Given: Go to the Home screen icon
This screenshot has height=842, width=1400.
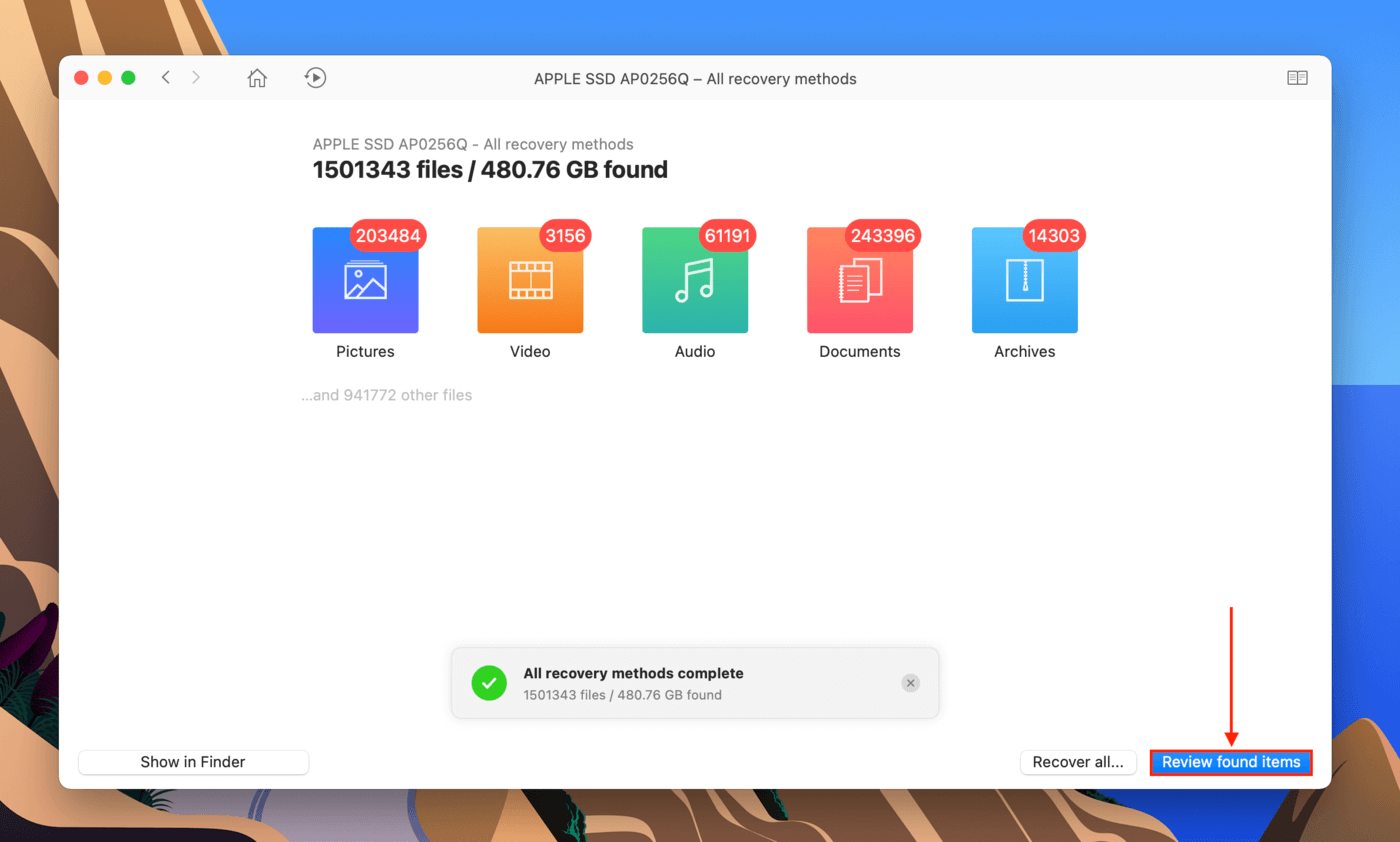Looking at the screenshot, I should pyautogui.click(x=257, y=78).
